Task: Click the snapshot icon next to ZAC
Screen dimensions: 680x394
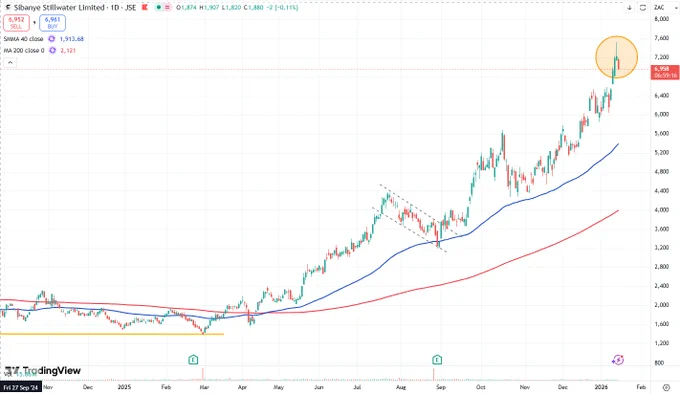Action: pos(643,8)
